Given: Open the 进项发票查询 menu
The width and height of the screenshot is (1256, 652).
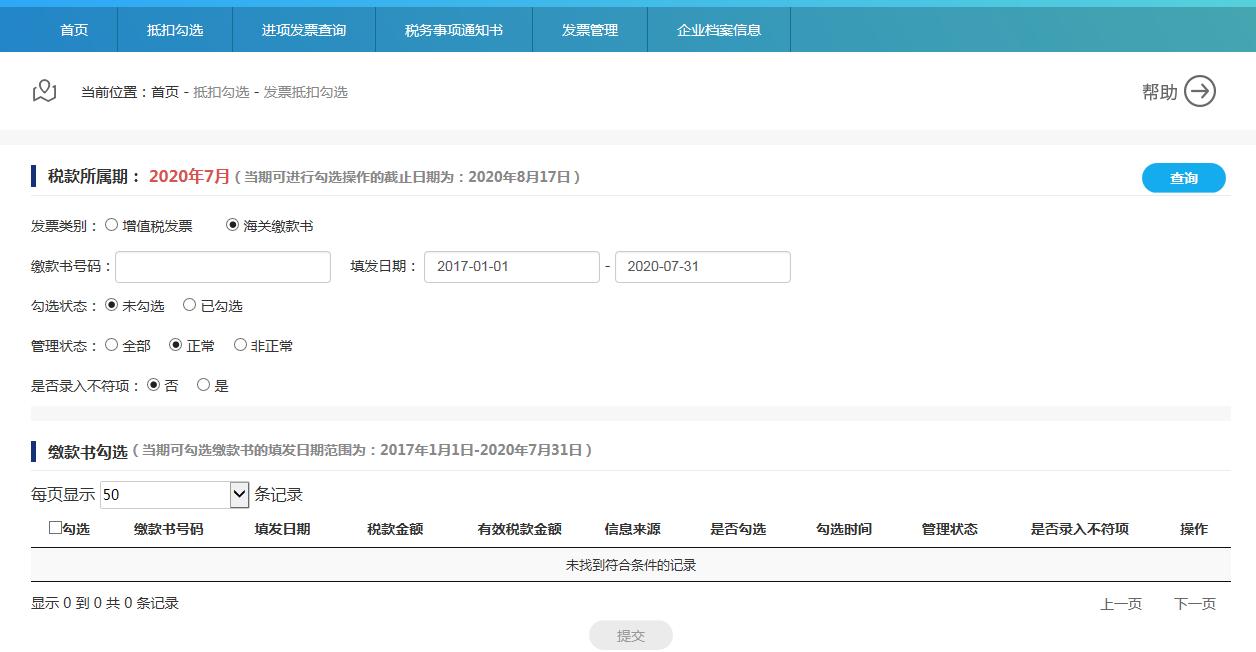Looking at the screenshot, I should pyautogui.click(x=302, y=30).
